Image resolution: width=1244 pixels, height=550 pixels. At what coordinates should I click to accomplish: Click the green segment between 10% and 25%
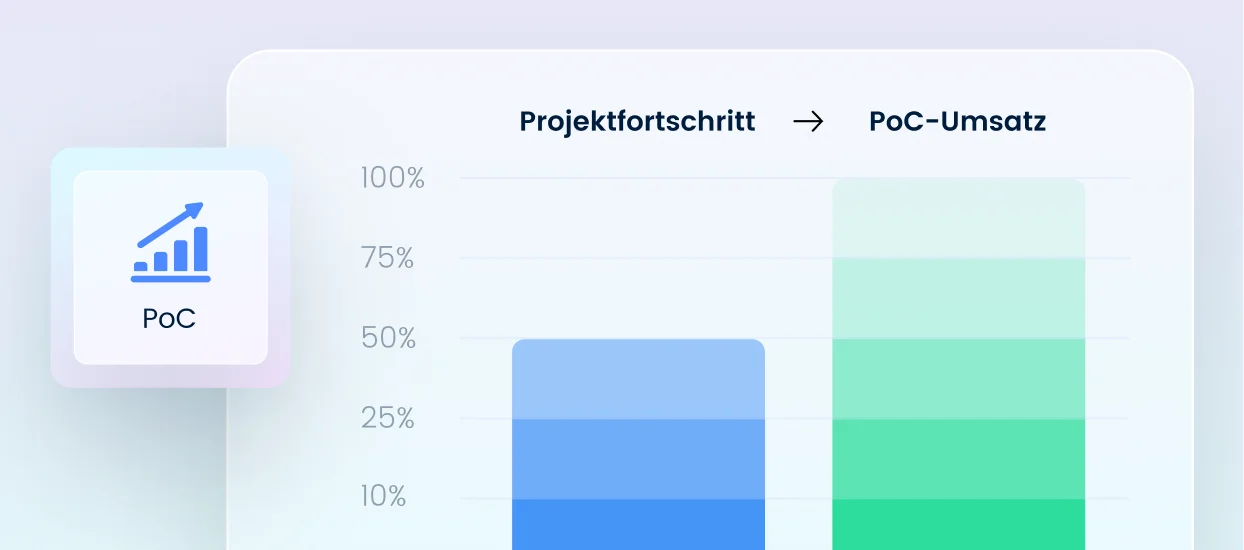(958, 459)
